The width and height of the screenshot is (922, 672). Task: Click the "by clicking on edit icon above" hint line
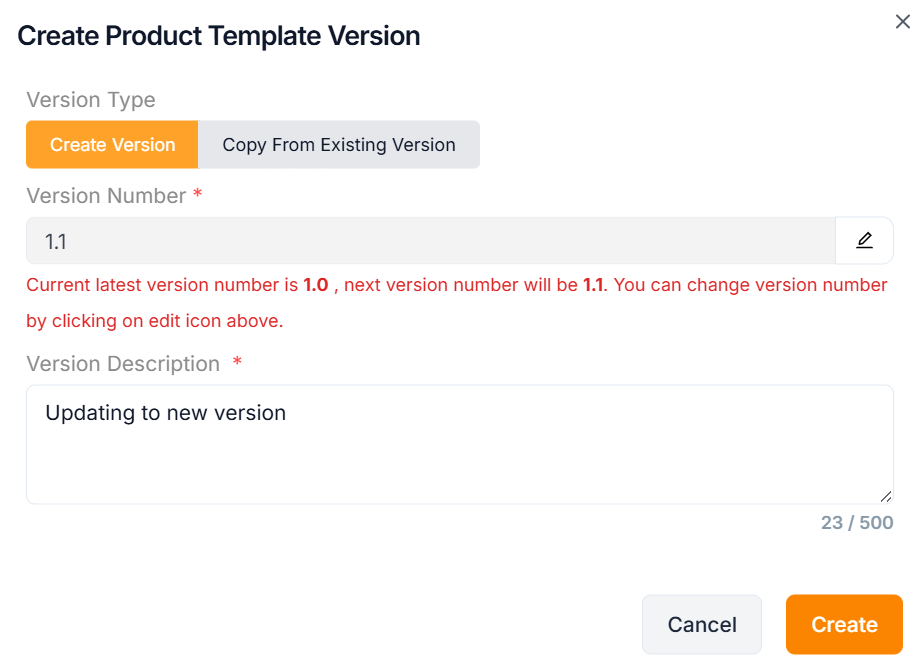click(155, 321)
